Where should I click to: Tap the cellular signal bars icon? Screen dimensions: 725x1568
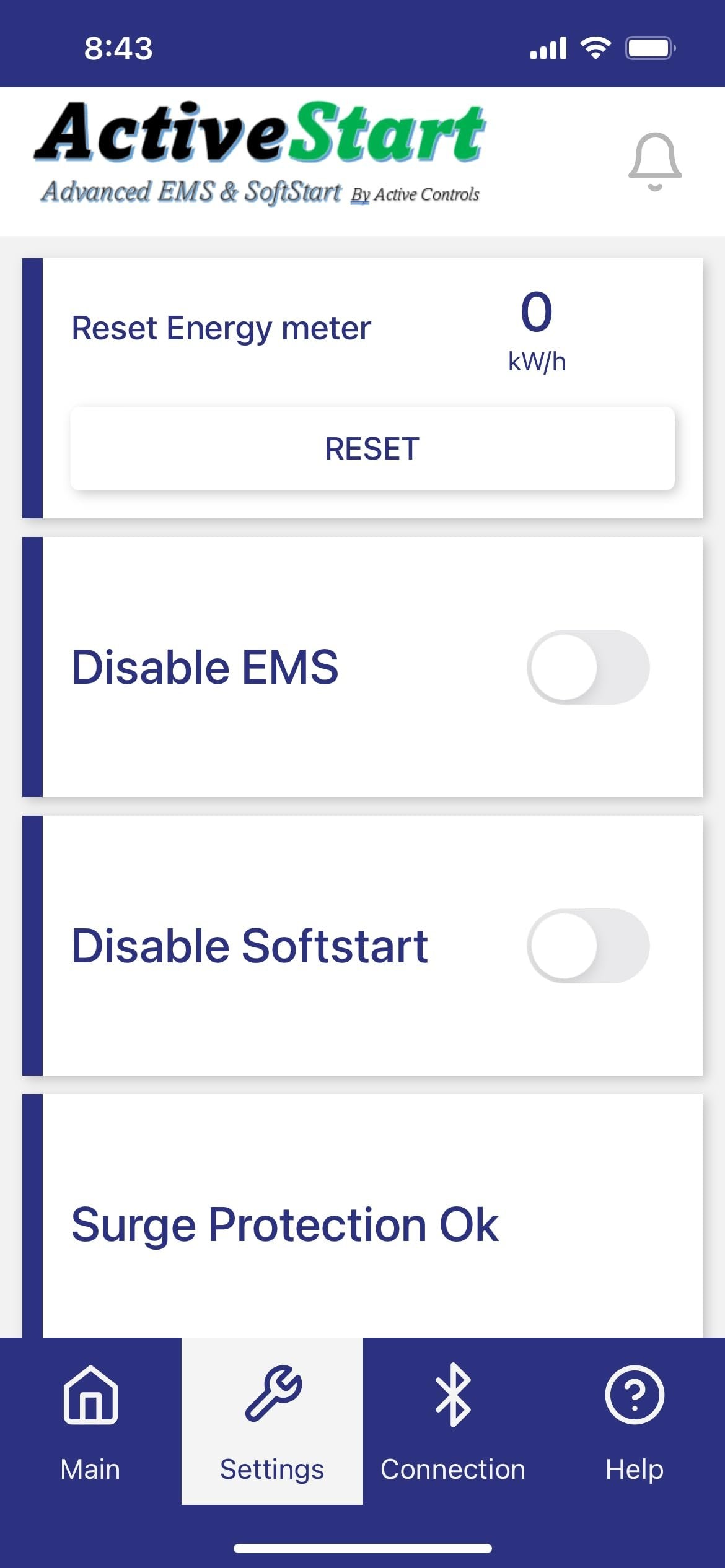coord(548,48)
